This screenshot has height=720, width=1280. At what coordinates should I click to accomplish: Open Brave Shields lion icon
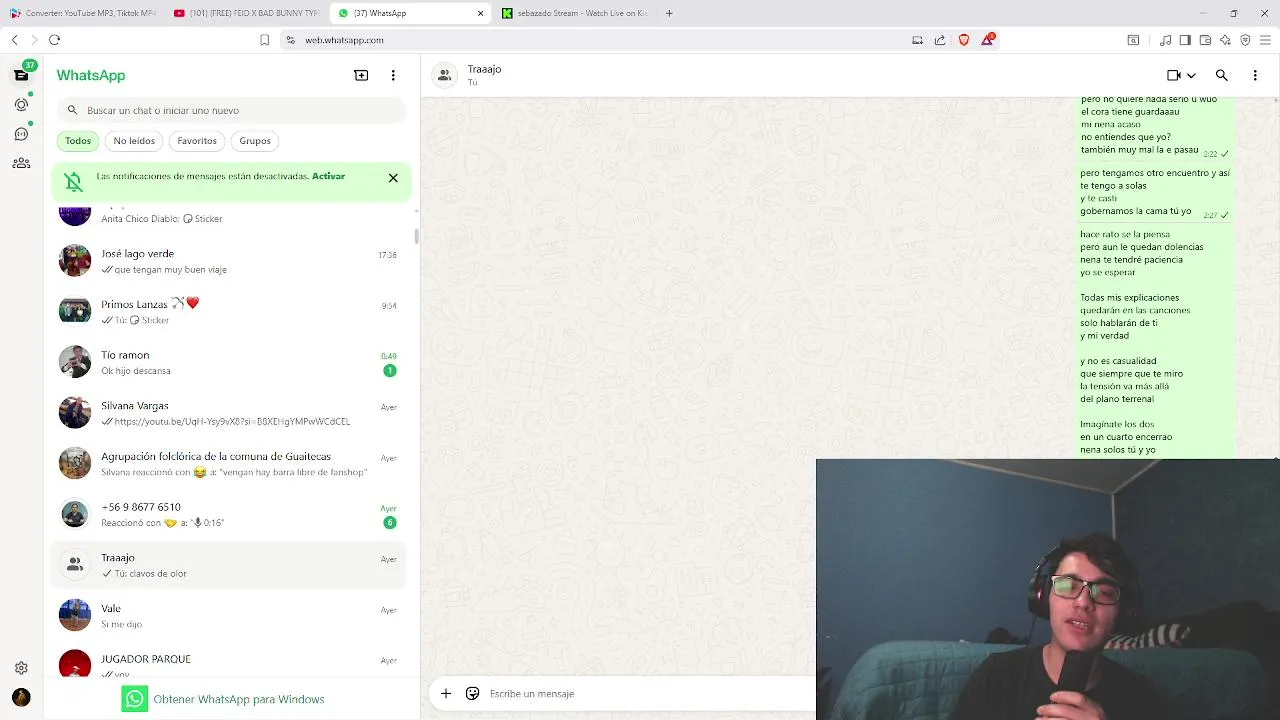click(964, 40)
